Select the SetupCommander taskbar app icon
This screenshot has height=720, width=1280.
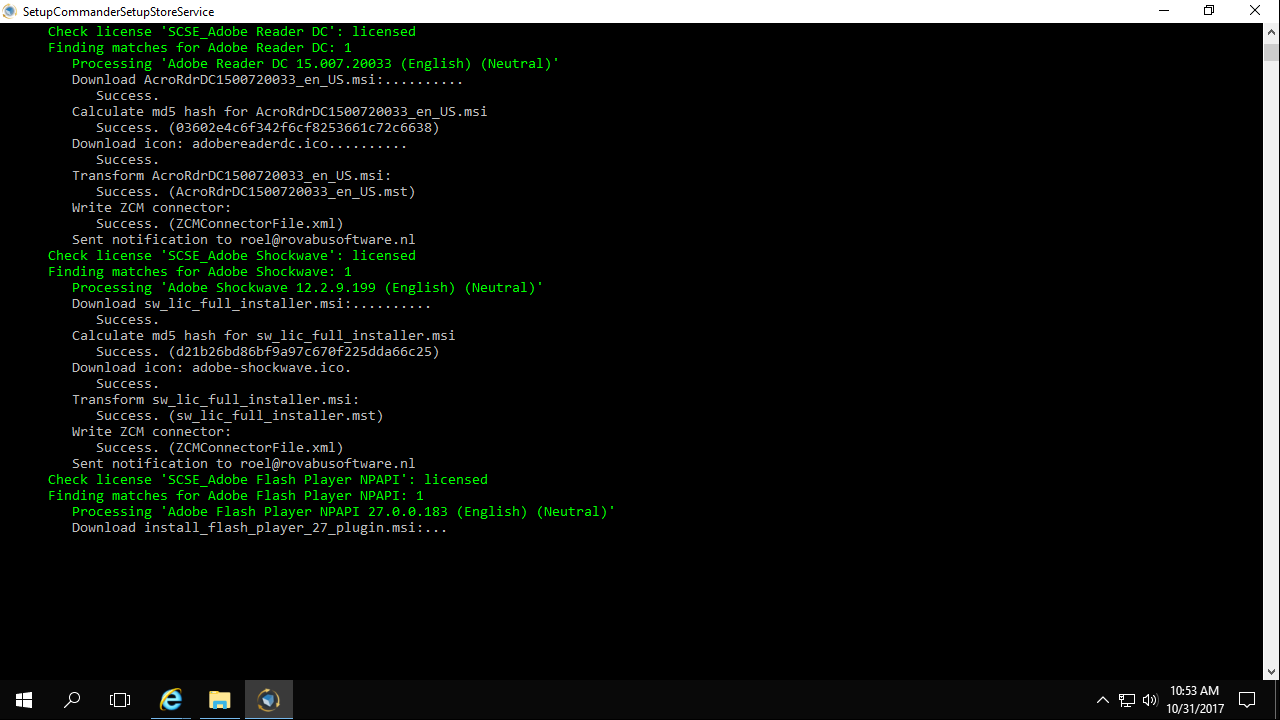pos(268,700)
